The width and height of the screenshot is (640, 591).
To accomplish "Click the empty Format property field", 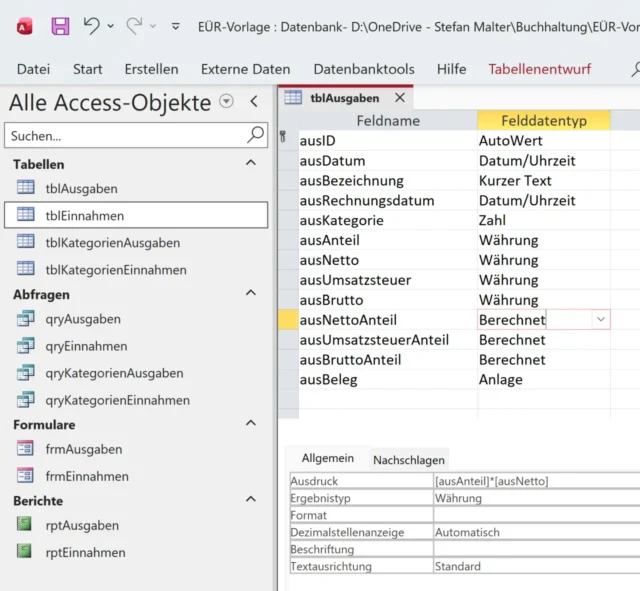I will tap(536, 515).
